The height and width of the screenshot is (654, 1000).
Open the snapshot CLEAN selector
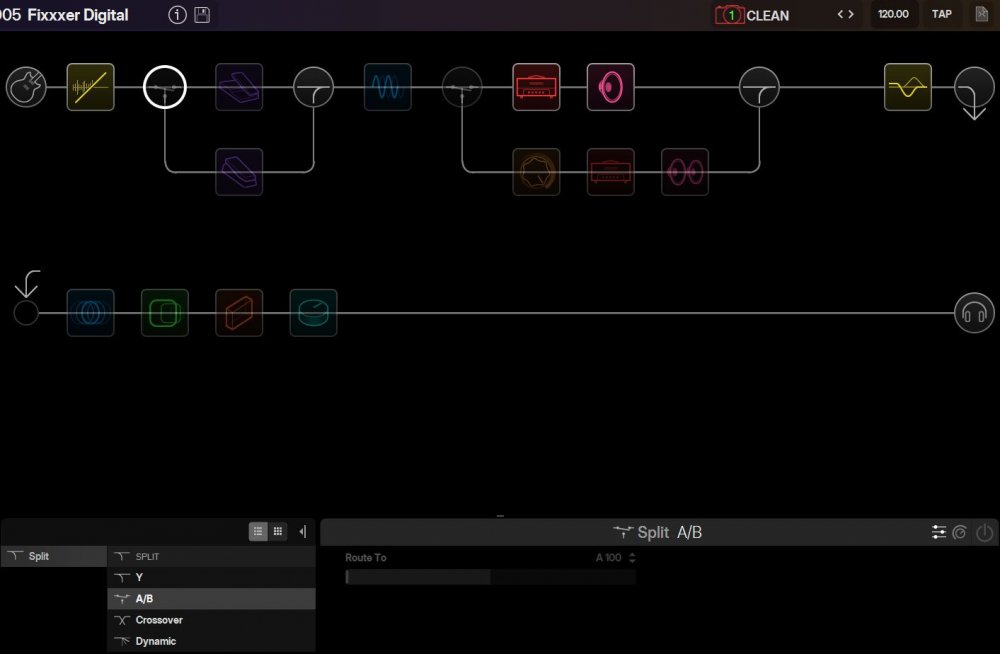pyautogui.click(x=753, y=15)
